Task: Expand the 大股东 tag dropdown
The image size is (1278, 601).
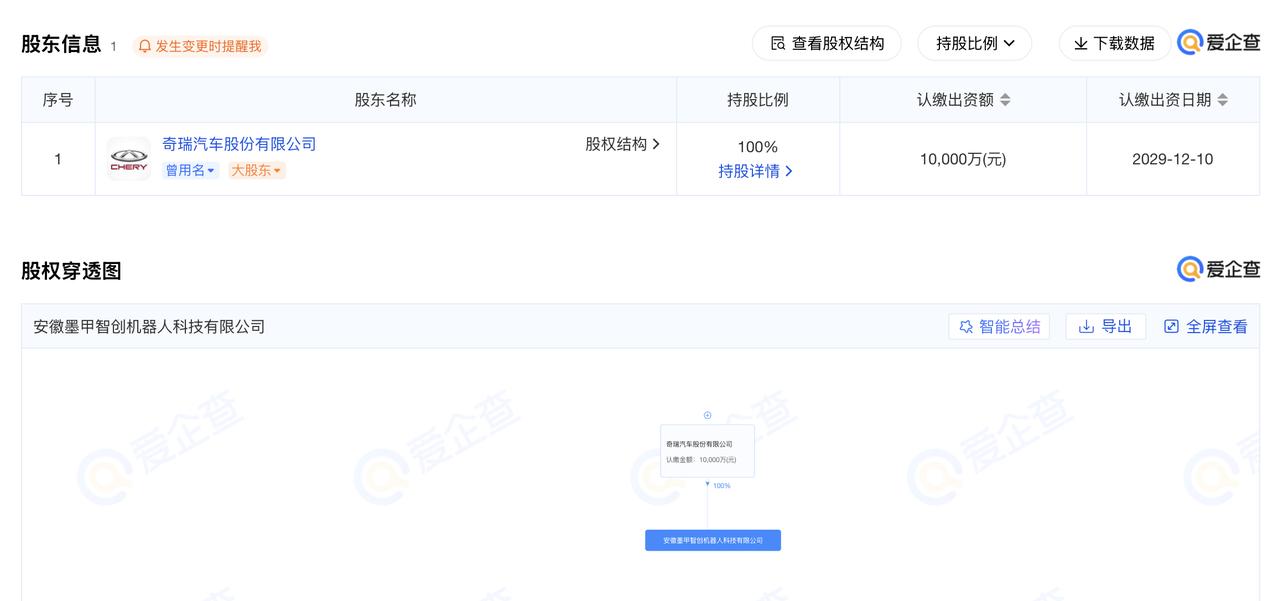Action: point(256,170)
